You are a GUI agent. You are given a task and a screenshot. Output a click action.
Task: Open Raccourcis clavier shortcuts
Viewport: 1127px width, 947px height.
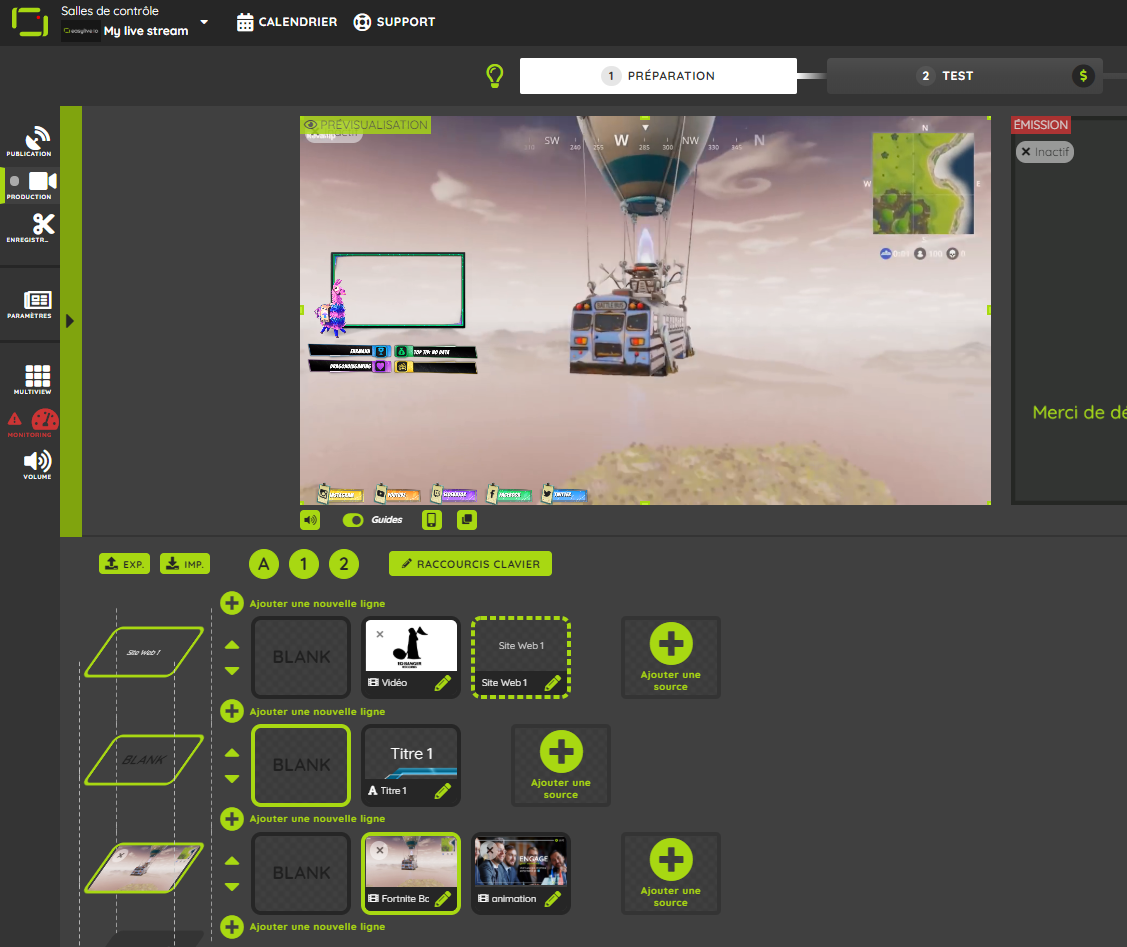[x=470, y=564]
